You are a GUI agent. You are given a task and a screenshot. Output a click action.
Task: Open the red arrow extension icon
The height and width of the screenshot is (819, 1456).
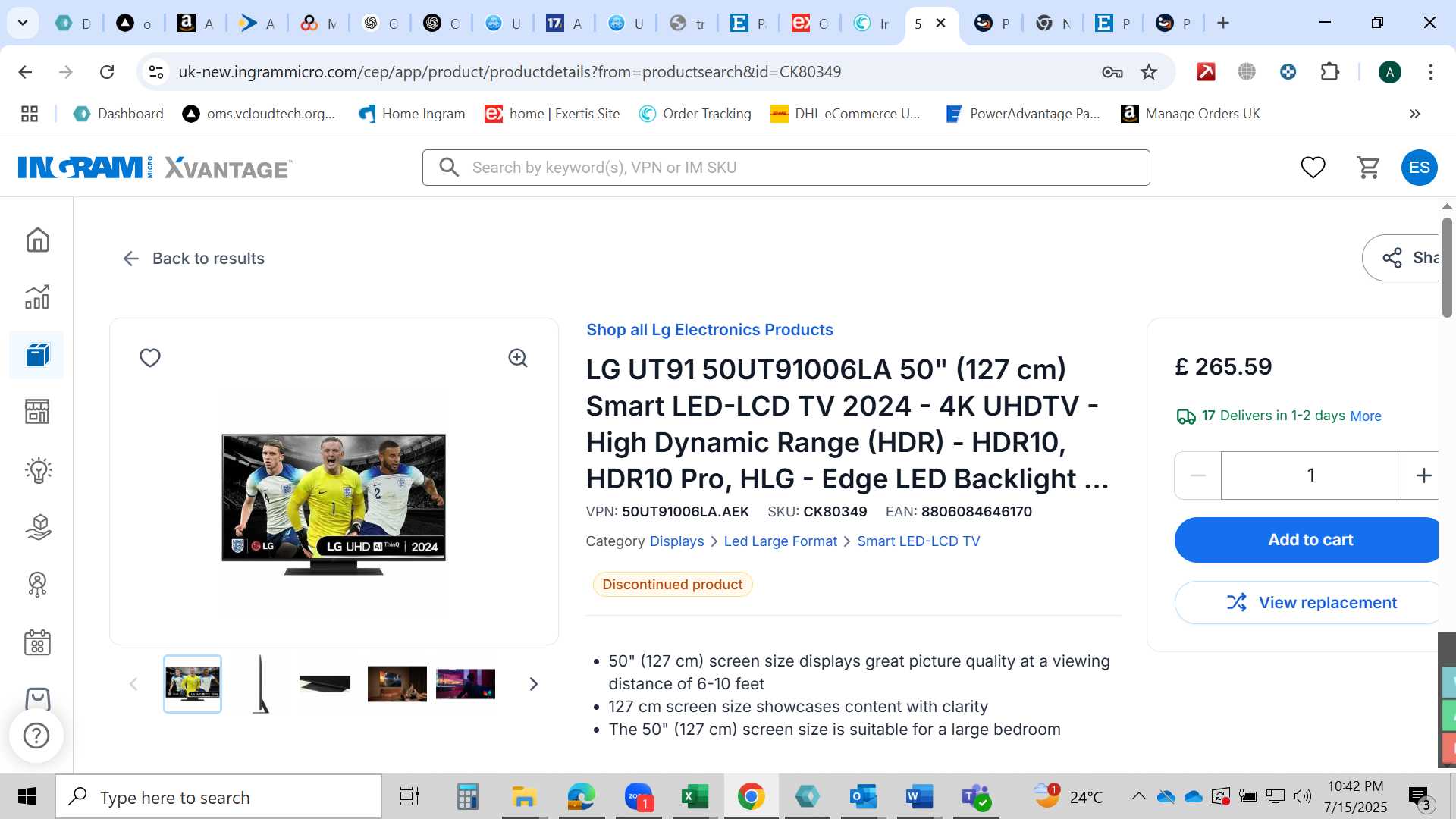click(1206, 72)
